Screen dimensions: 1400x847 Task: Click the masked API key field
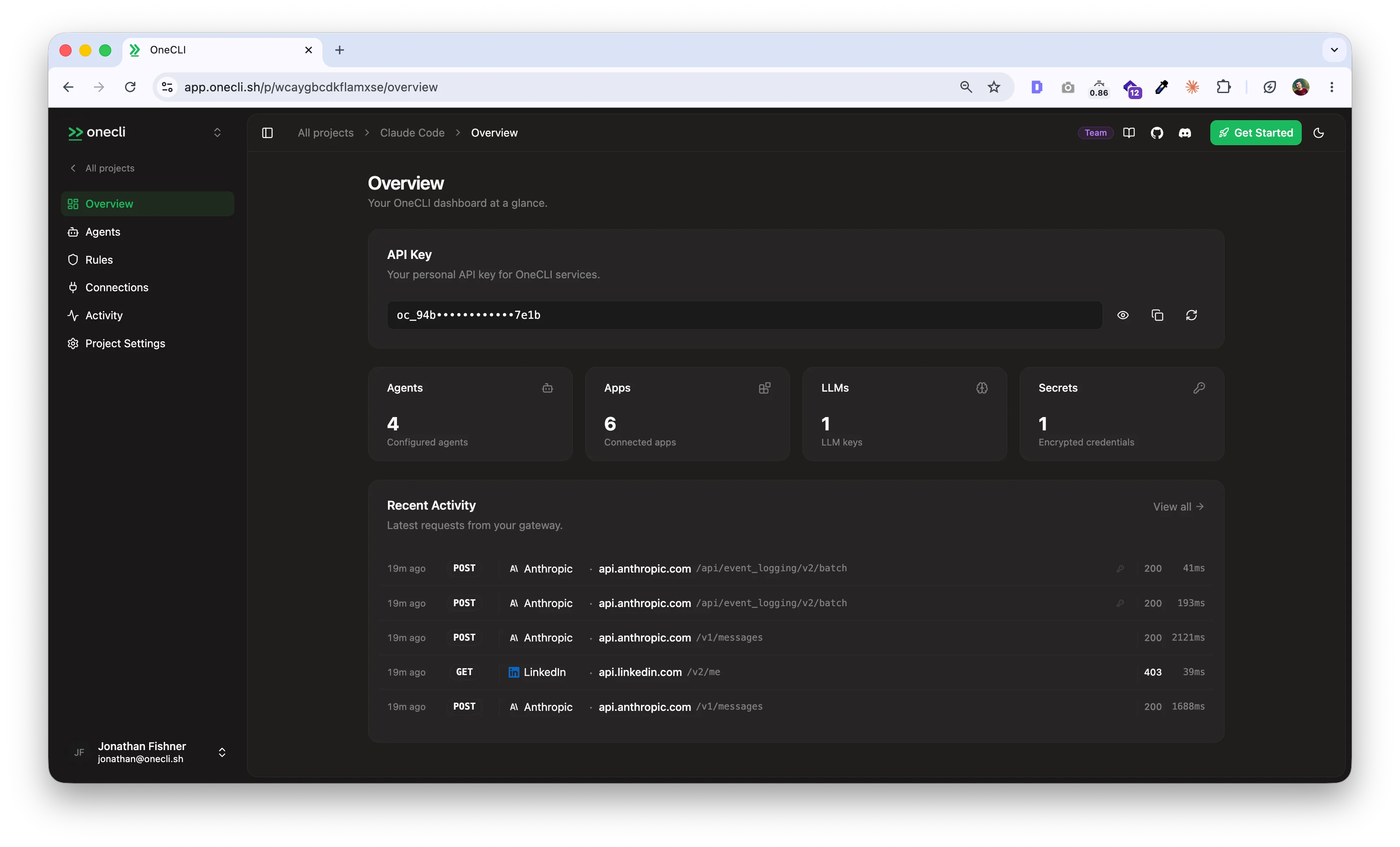744,315
